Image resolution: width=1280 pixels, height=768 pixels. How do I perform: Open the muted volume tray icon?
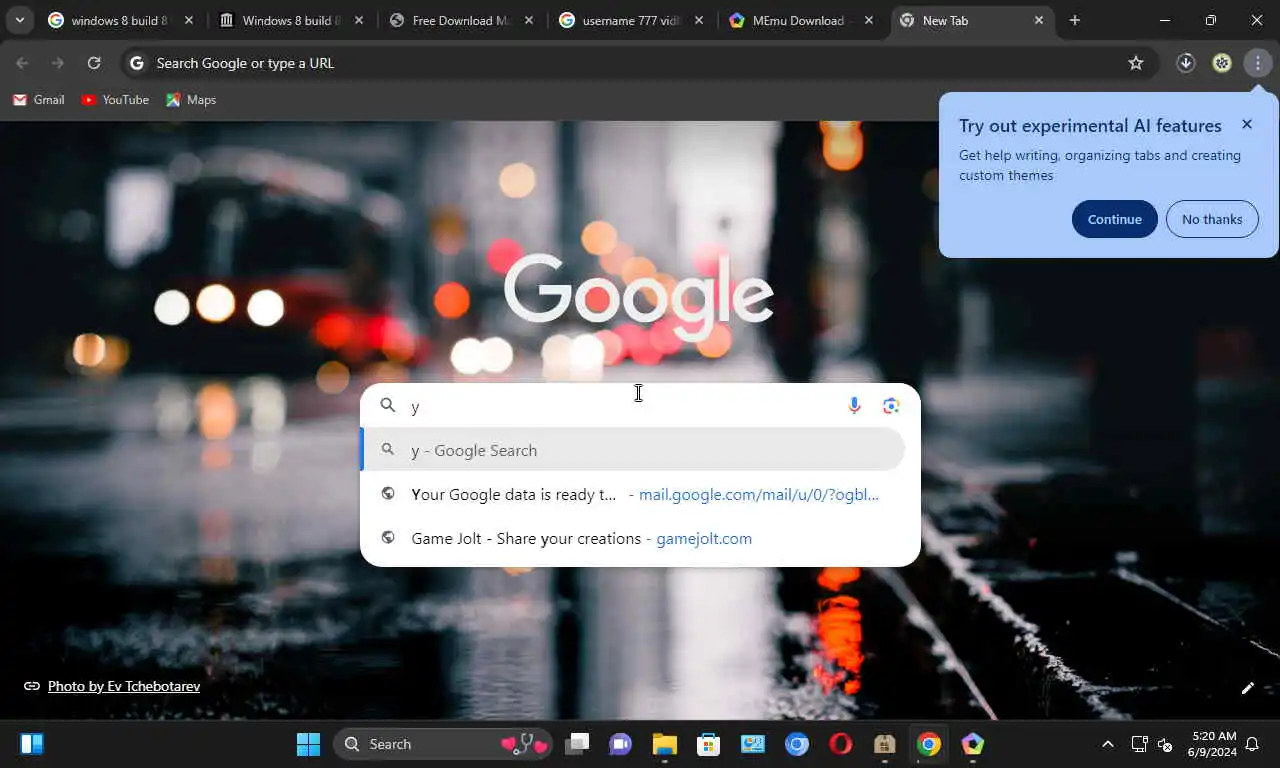point(1165,744)
